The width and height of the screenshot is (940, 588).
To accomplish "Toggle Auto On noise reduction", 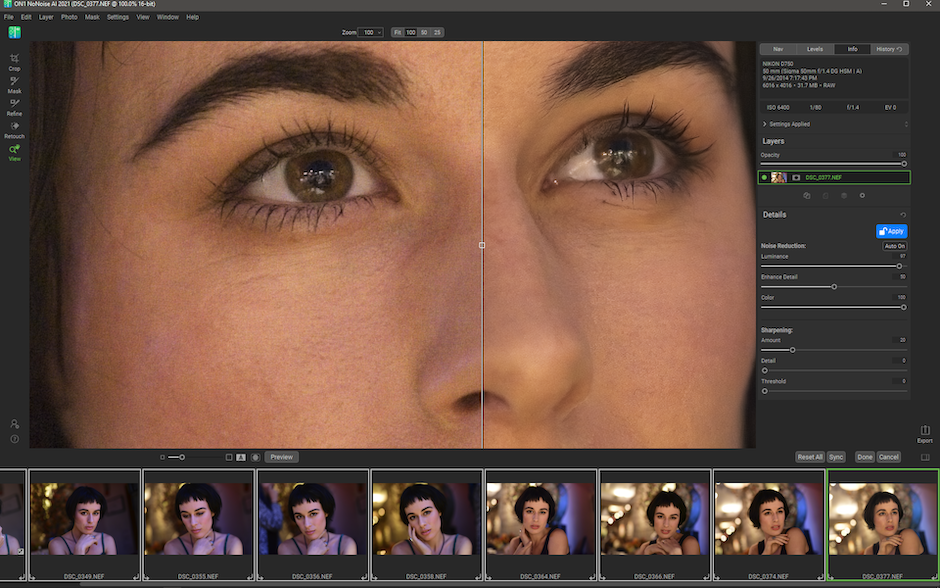I will [x=894, y=246].
